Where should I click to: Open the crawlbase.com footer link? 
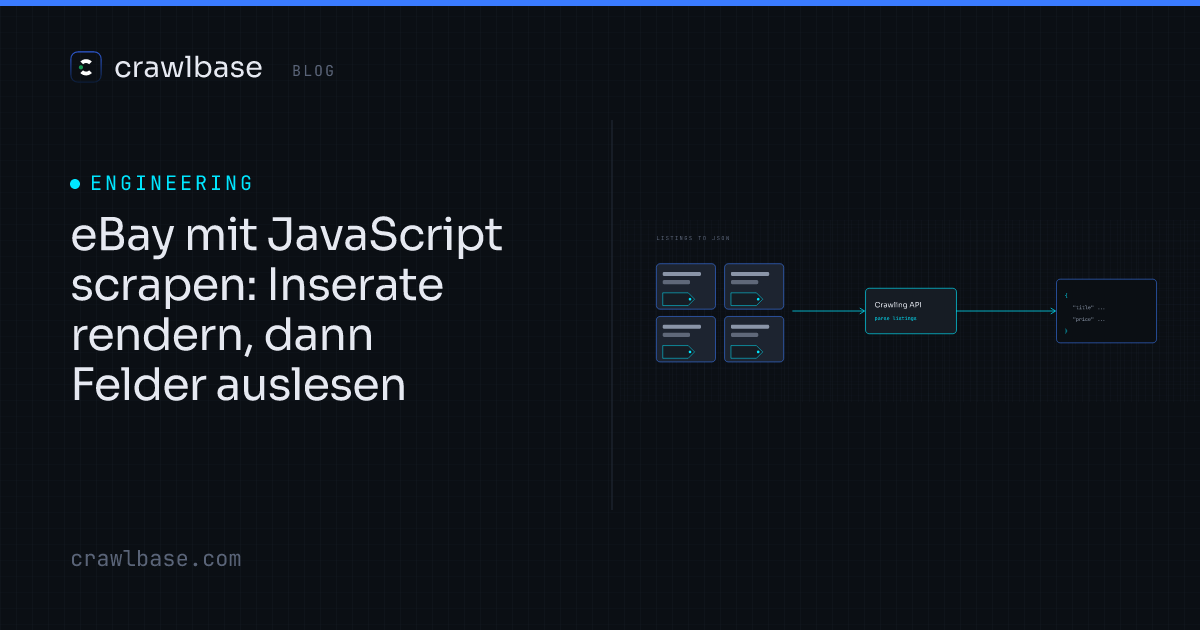[x=156, y=559]
